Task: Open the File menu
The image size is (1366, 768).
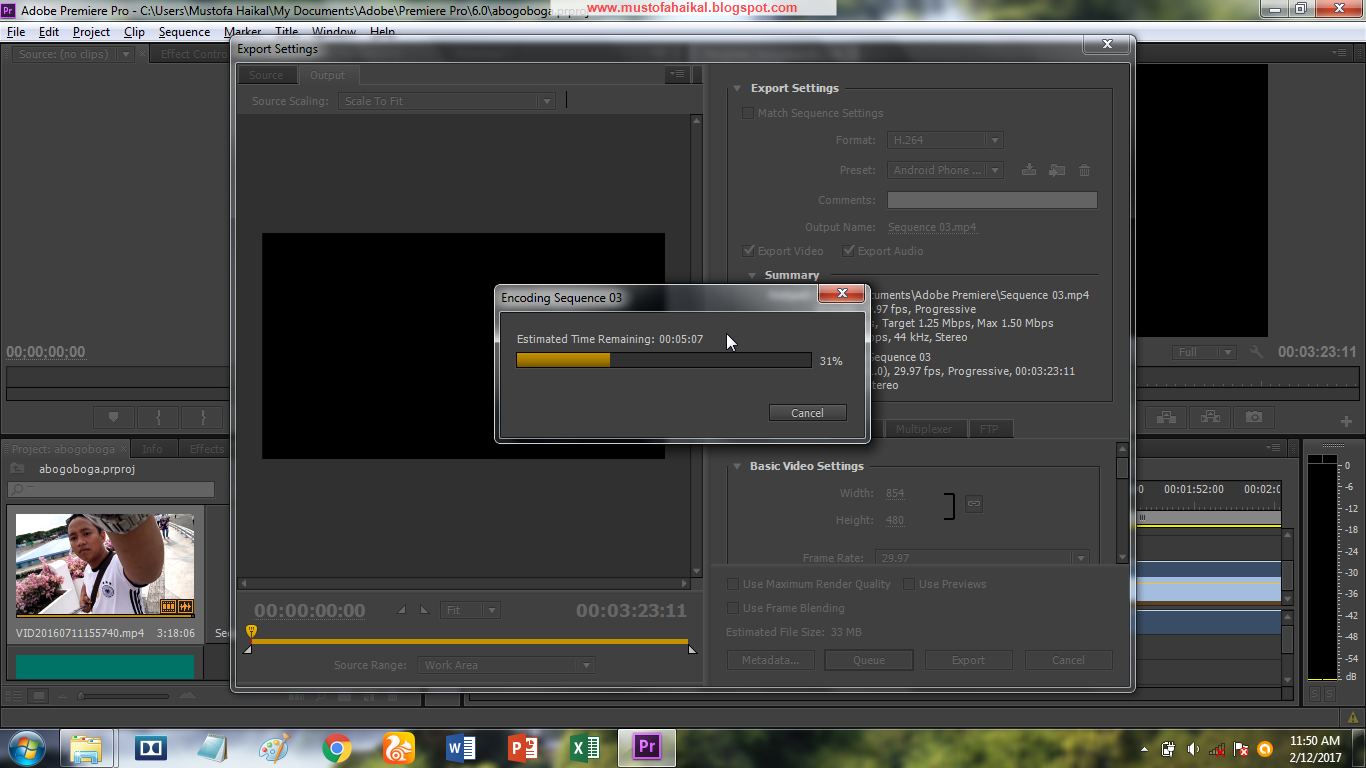Action: (x=16, y=32)
